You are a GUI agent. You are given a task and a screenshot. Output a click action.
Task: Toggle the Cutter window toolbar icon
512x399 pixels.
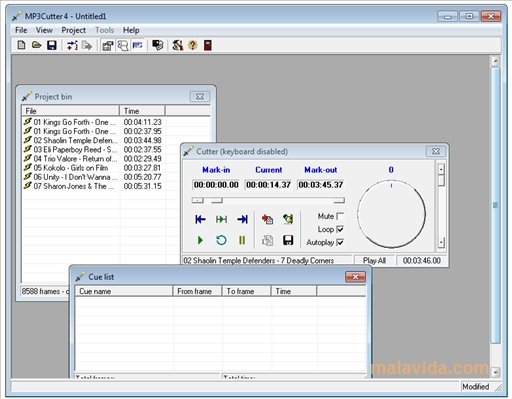coord(138,45)
